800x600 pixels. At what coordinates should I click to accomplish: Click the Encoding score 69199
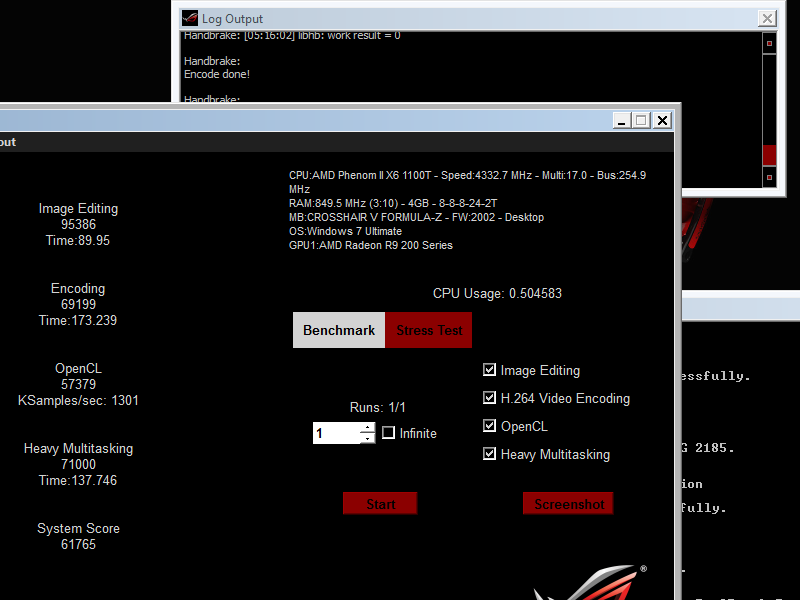pos(78,305)
